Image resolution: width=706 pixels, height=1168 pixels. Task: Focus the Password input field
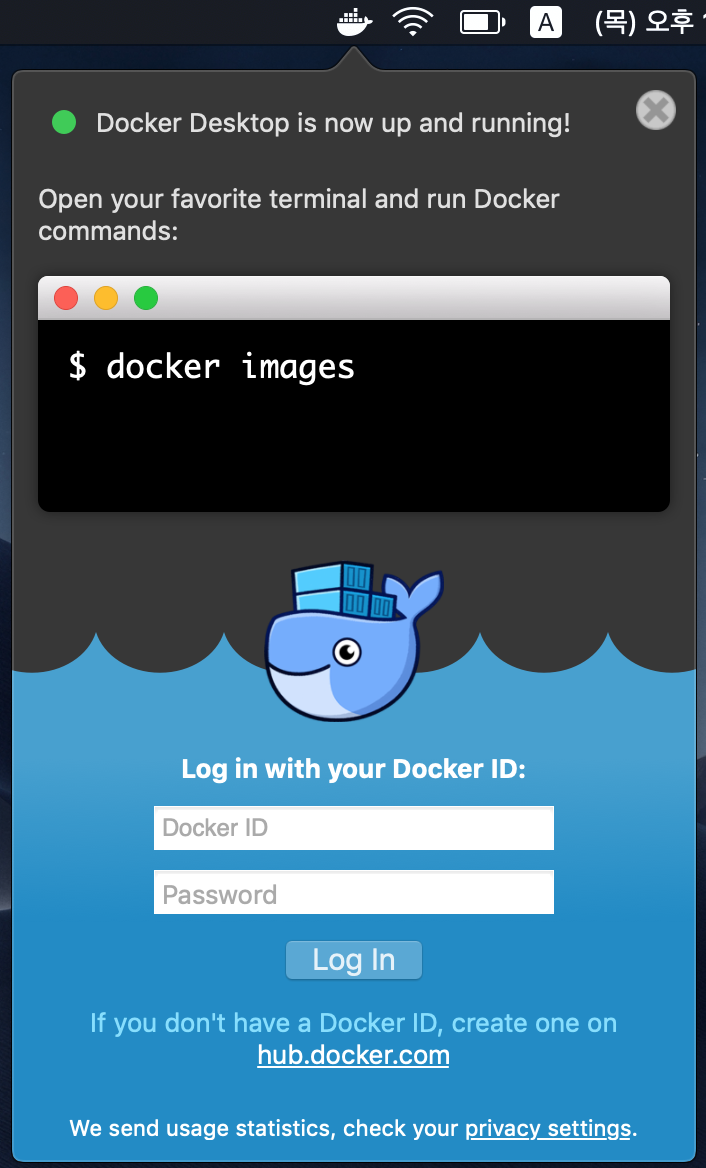(x=354, y=892)
